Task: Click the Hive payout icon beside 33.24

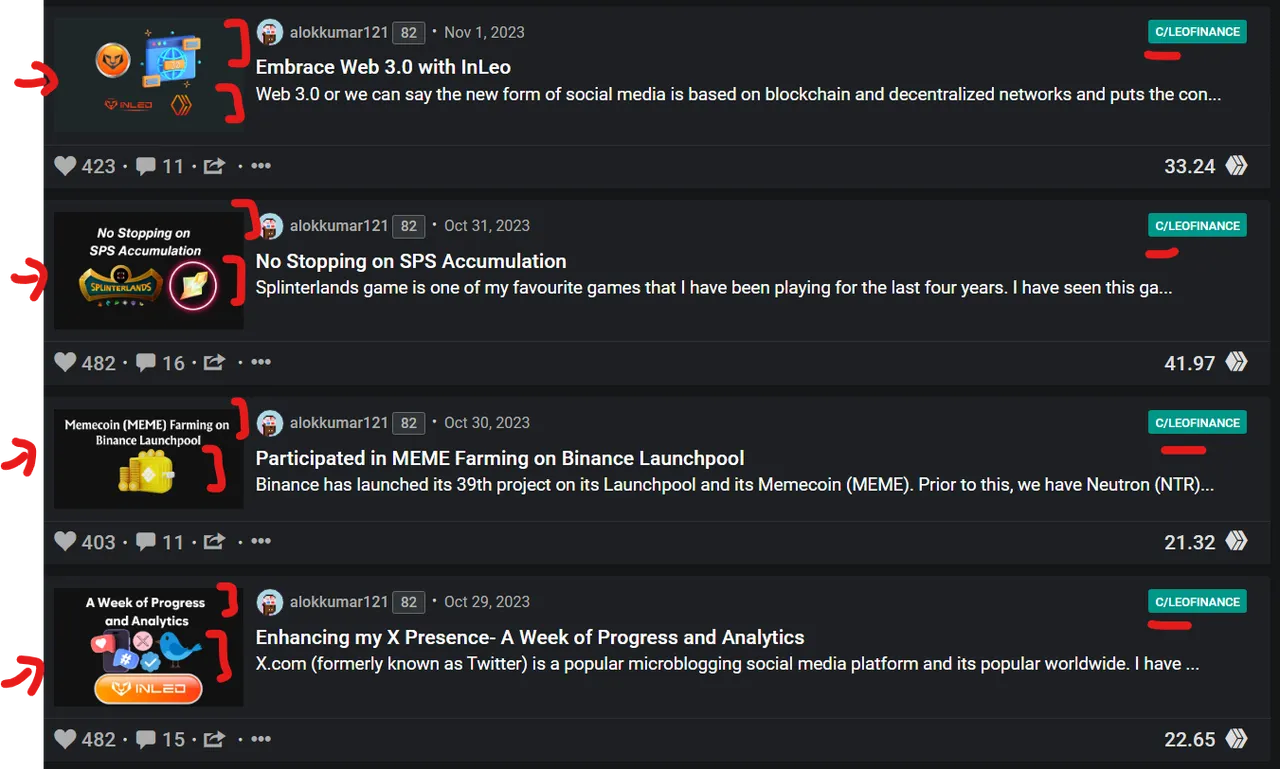Action: [x=1237, y=166]
